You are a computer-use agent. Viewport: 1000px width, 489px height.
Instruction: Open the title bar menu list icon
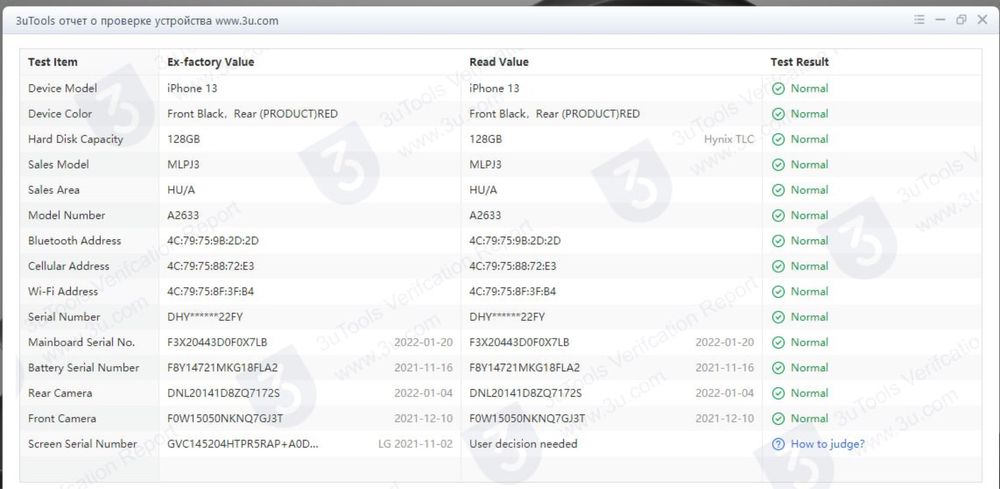pyautogui.click(x=919, y=20)
